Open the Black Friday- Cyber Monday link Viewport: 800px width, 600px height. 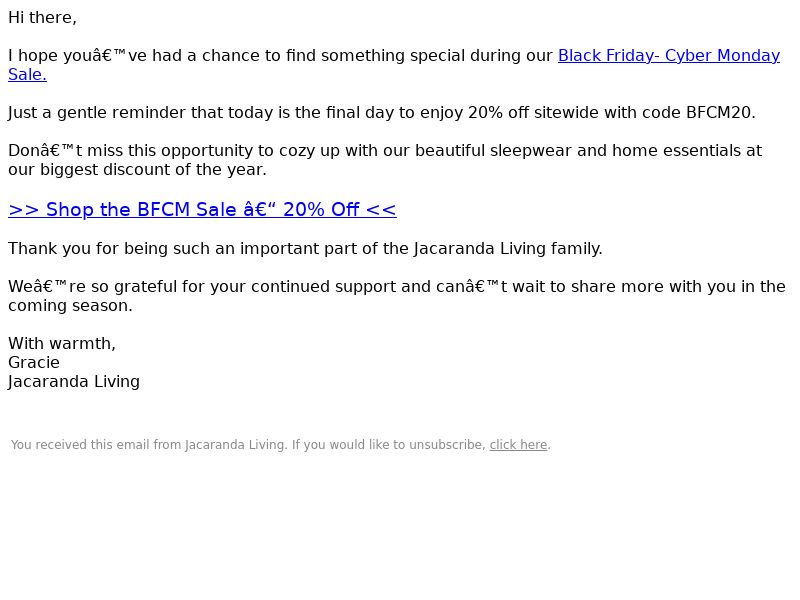point(668,55)
